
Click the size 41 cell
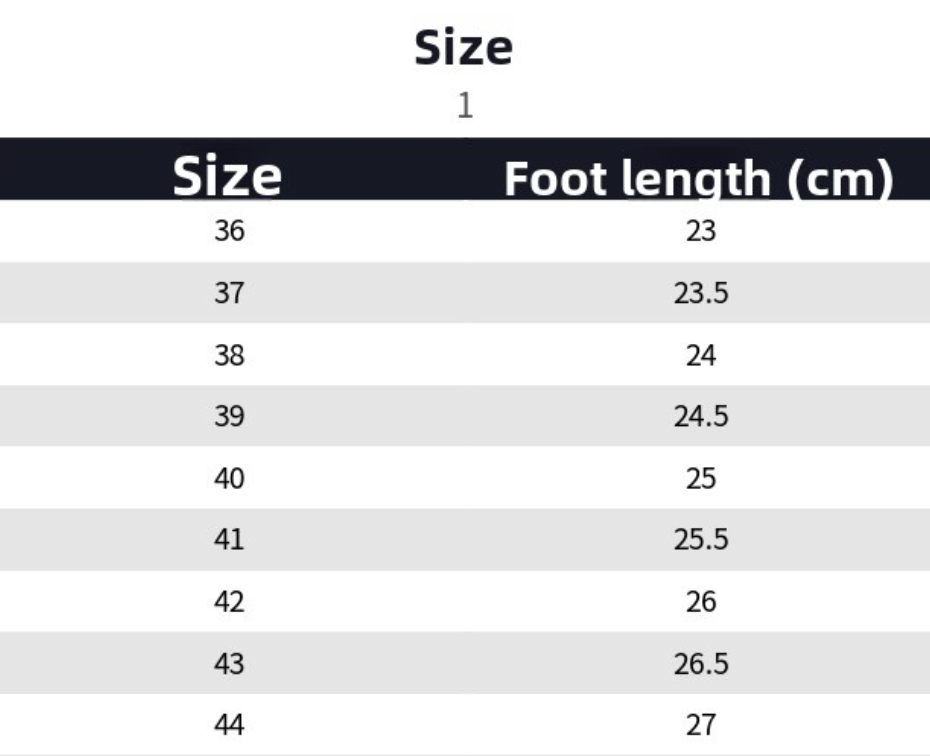(x=229, y=540)
